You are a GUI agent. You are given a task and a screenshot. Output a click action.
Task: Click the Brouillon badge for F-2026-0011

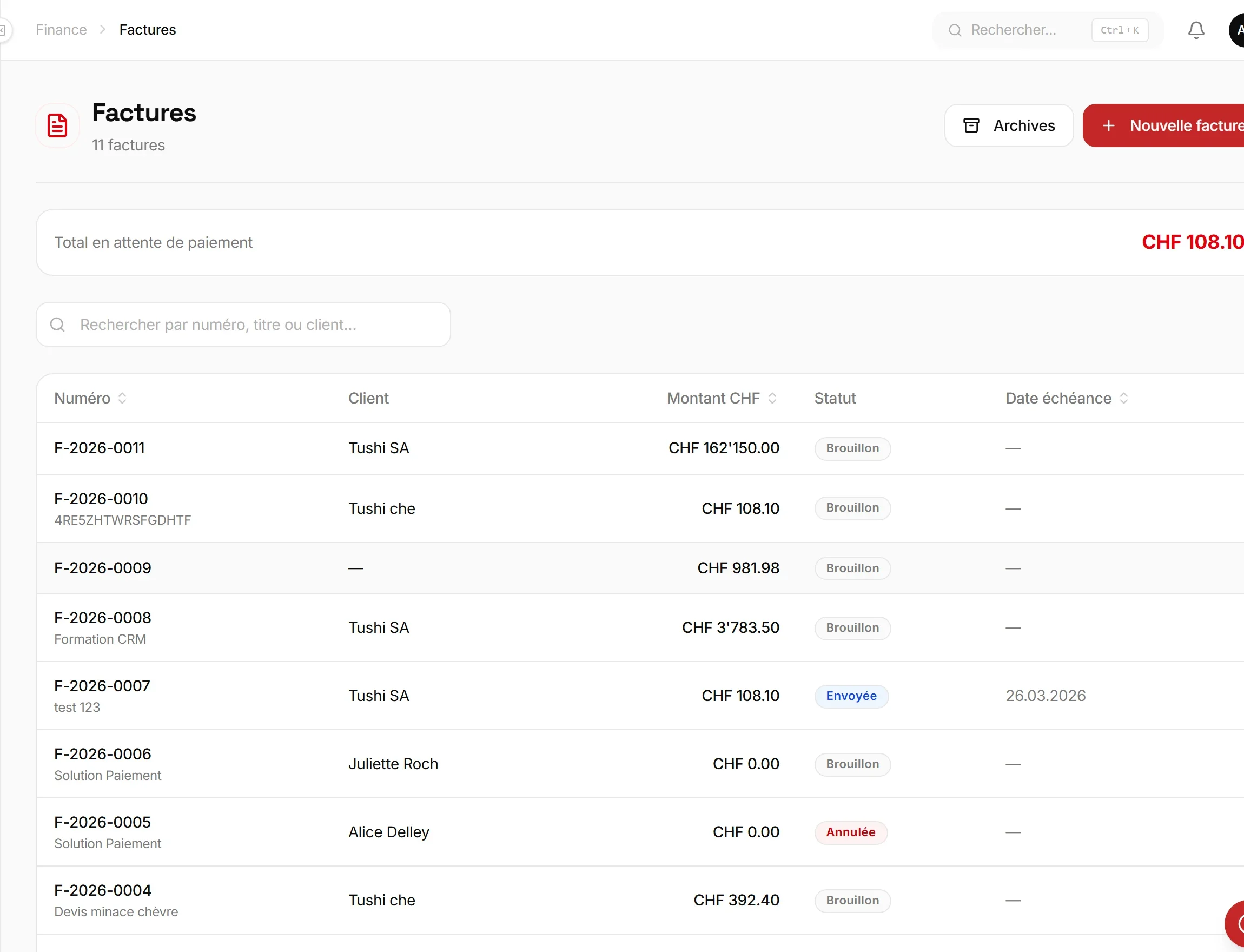coord(852,448)
